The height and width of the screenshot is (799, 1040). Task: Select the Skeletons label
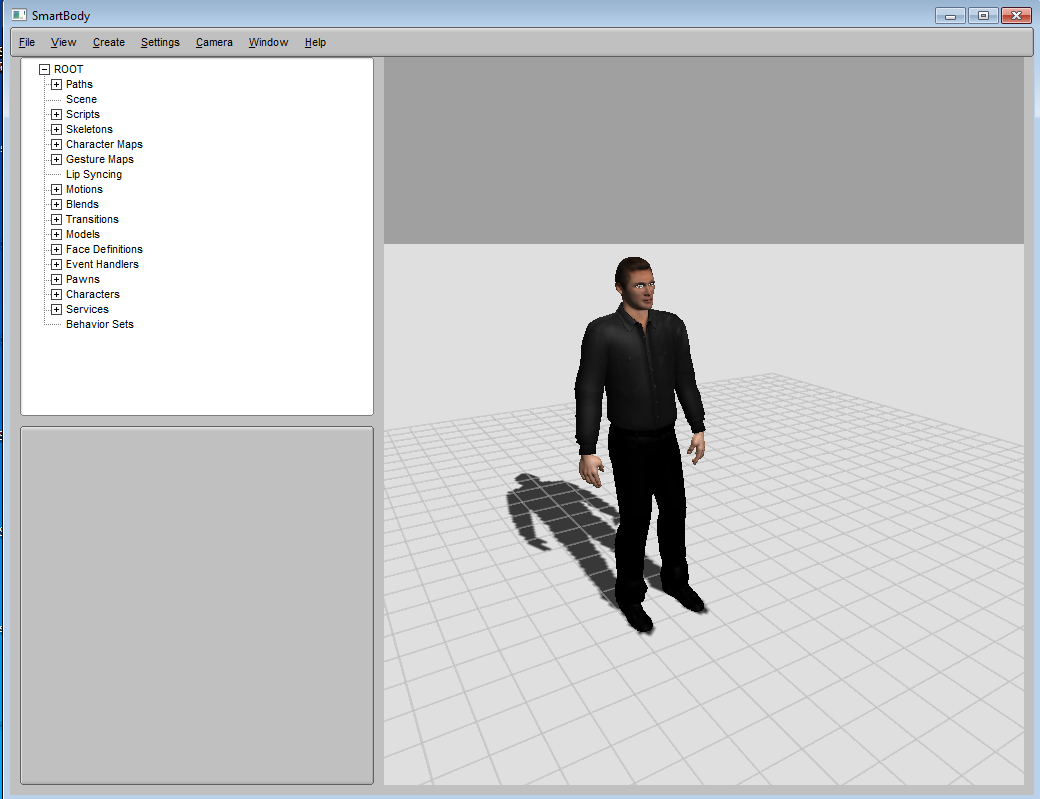click(x=90, y=129)
